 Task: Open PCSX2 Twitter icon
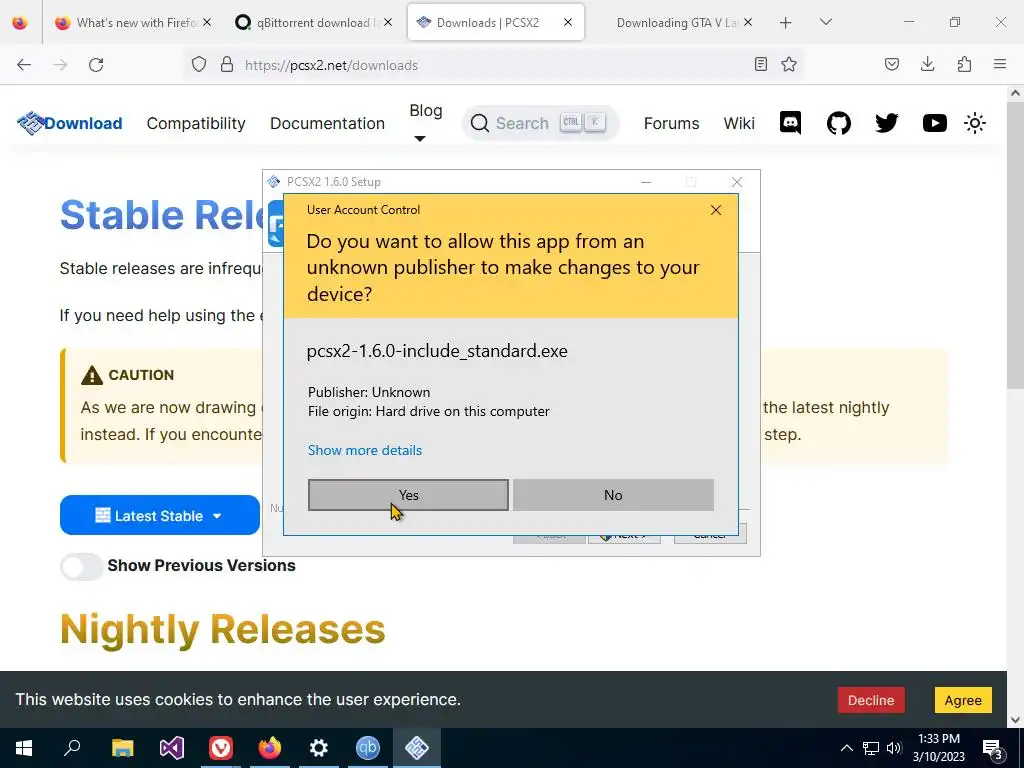(x=887, y=123)
